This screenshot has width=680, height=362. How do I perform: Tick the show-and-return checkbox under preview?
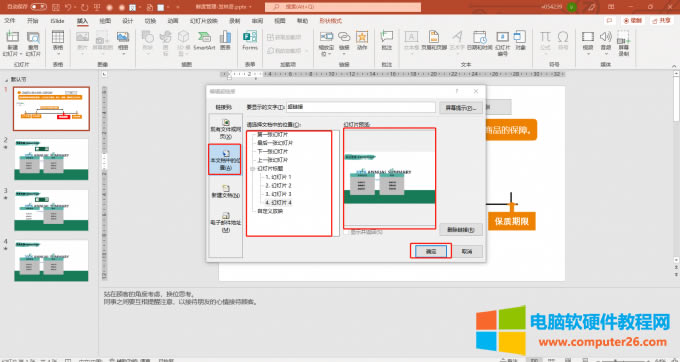point(347,232)
